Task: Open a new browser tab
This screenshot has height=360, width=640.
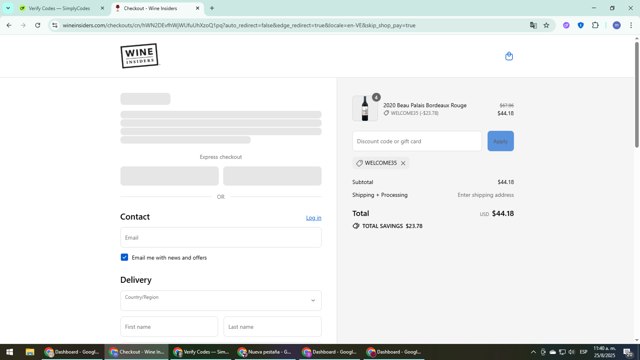Action: [212, 8]
